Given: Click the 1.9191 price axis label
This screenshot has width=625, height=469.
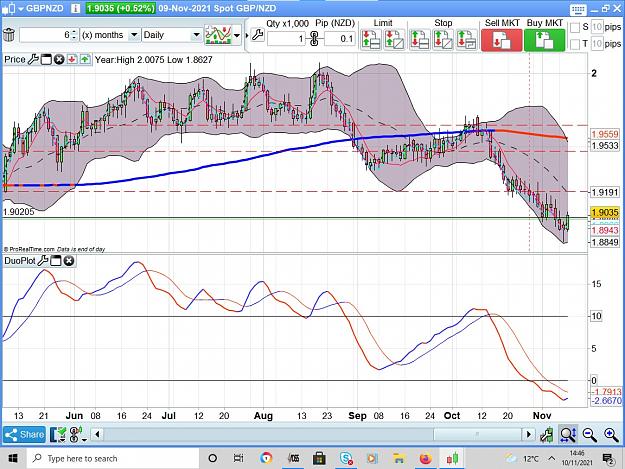Looking at the screenshot, I should point(605,192).
